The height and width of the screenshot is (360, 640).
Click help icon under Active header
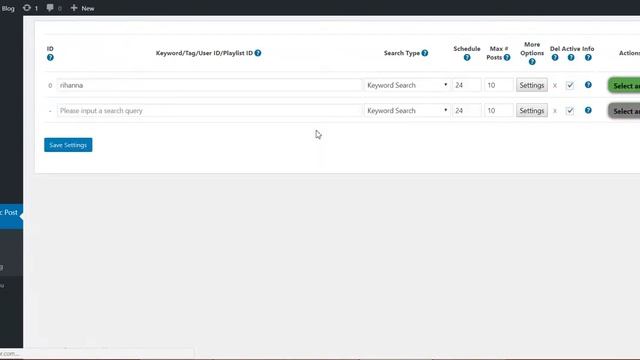coord(571,58)
